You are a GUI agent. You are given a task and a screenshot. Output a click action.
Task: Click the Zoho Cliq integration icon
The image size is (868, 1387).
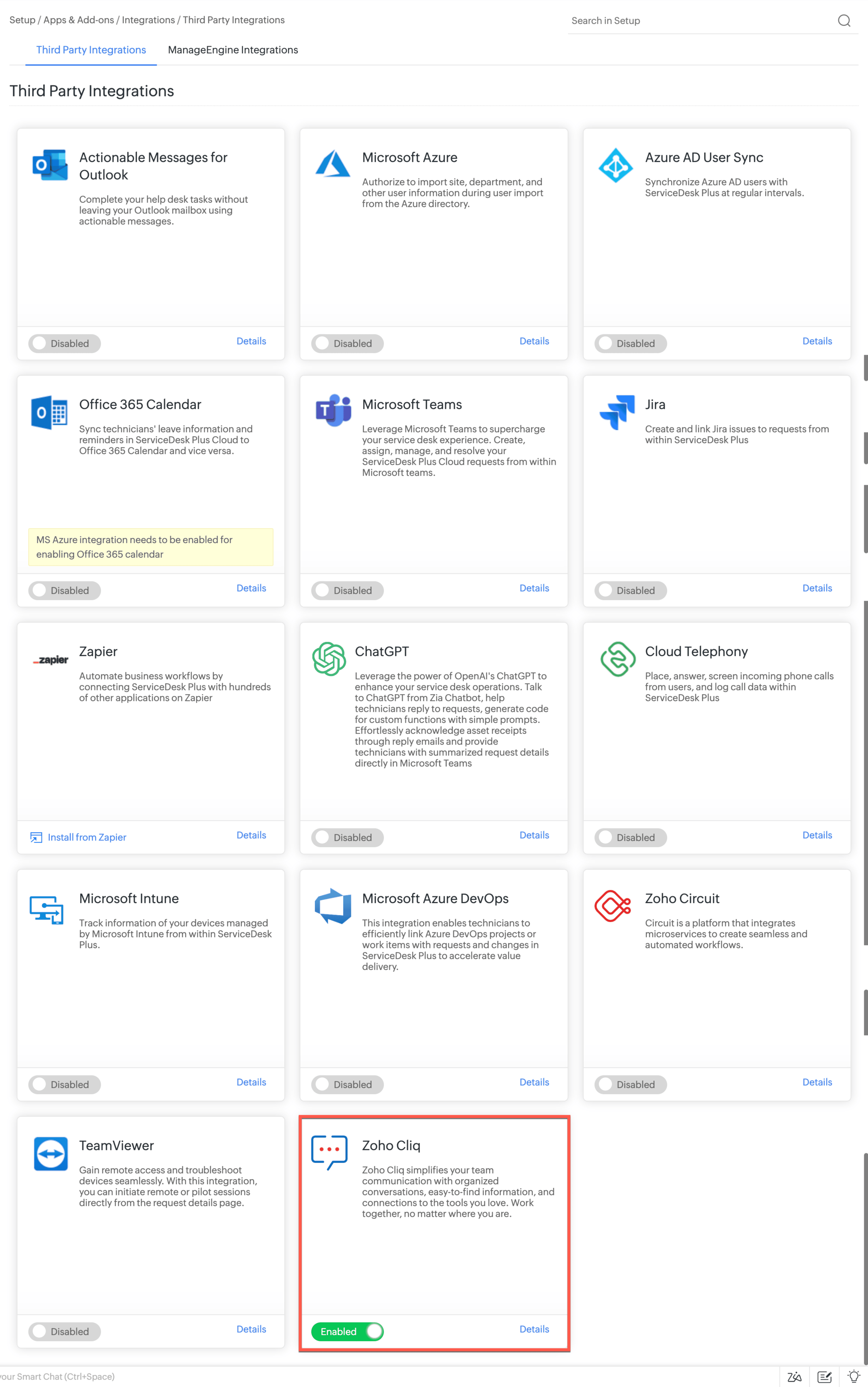[x=331, y=1150]
